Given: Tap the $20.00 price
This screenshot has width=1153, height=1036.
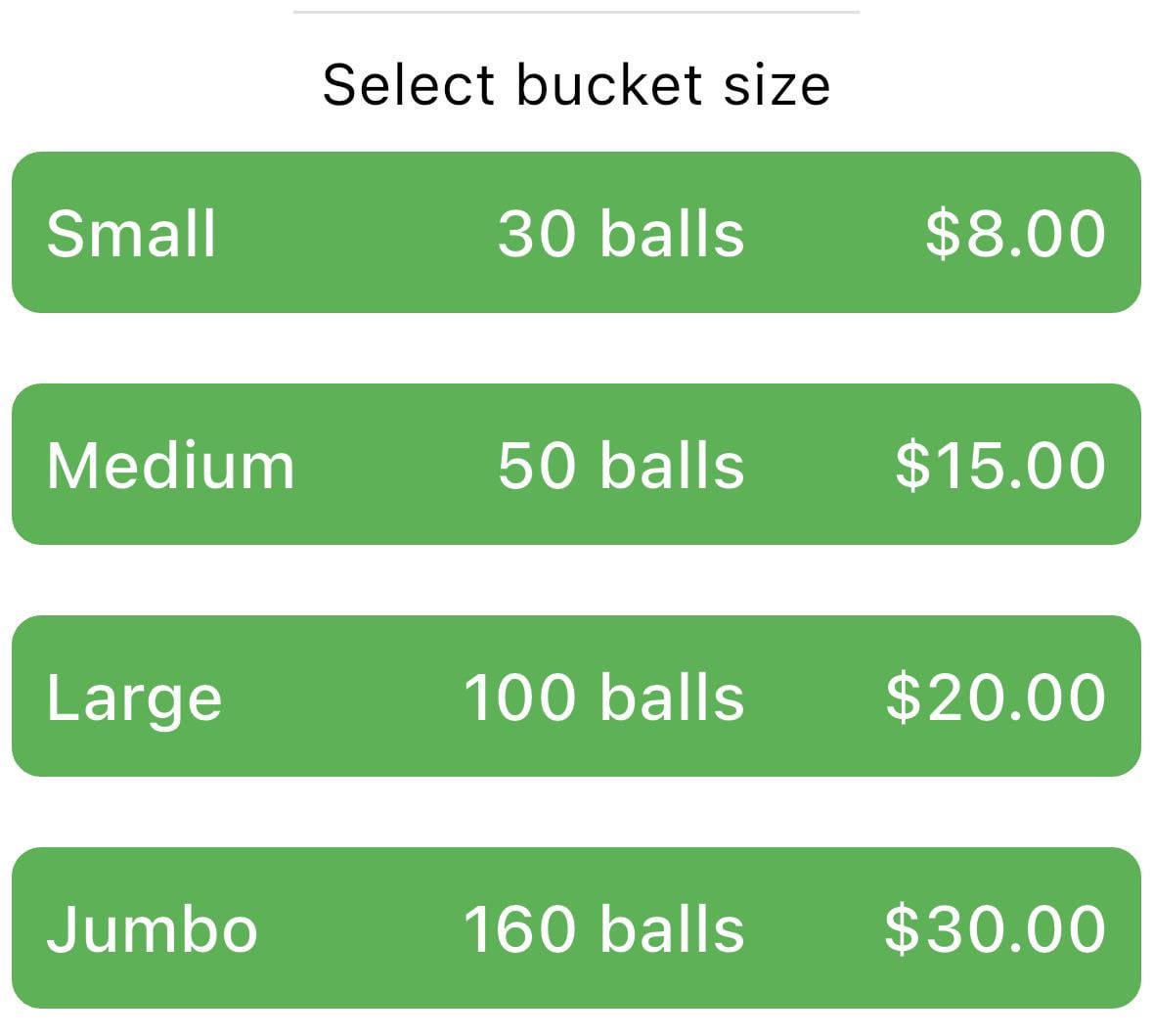Looking at the screenshot, I should pyautogui.click(x=996, y=698).
